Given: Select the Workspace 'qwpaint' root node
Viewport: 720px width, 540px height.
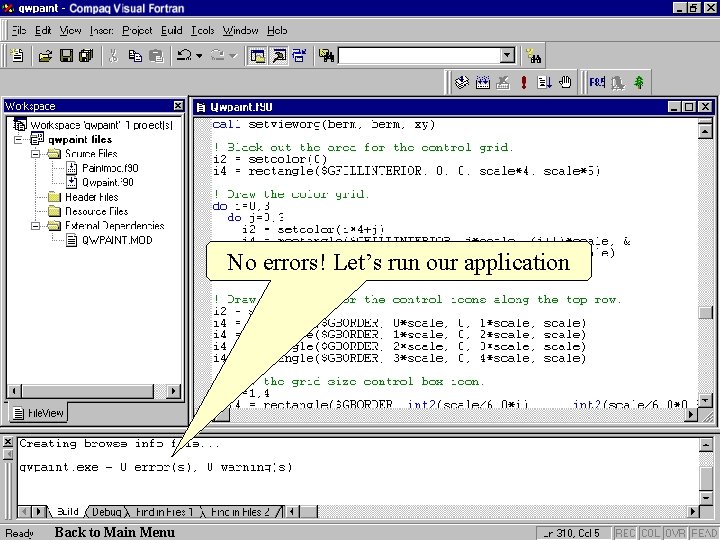Looking at the screenshot, I should [x=101, y=125].
